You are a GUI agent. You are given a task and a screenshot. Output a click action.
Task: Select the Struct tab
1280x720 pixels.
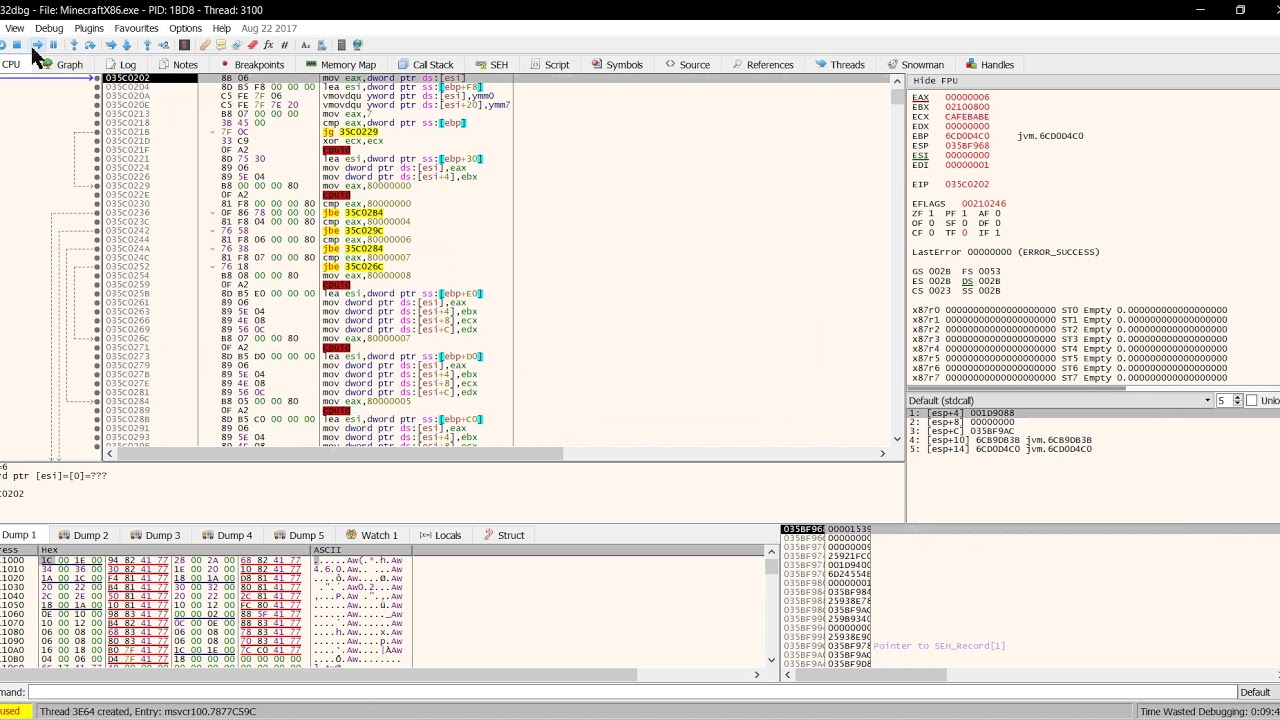click(x=504, y=535)
